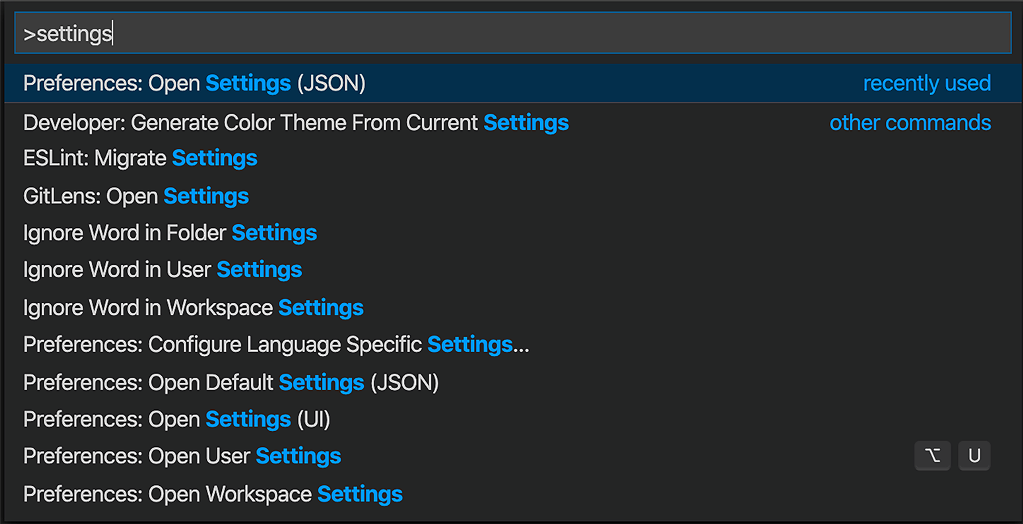Click the typed '>settings' text in the input
The height and width of the screenshot is (524, 1023).
point(68,34)
